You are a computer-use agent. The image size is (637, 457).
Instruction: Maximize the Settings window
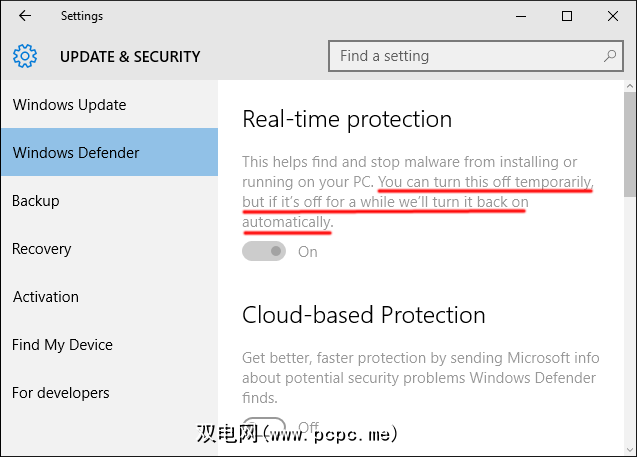[x=567, y=16]
